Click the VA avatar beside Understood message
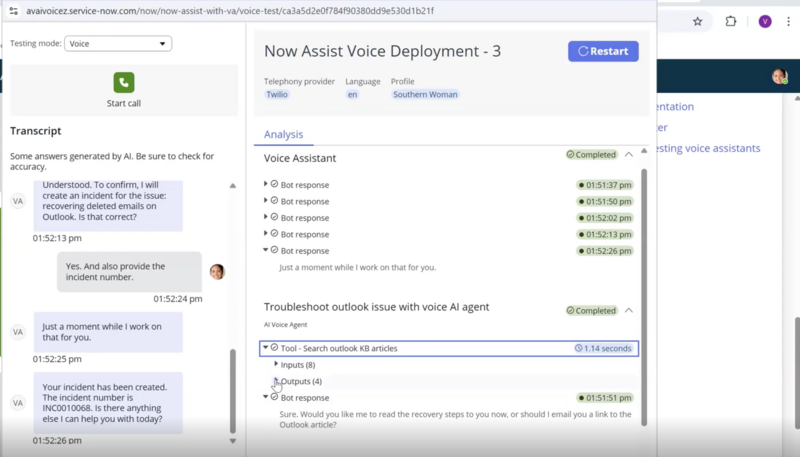Viewport: 800px width, 457px height. coord(18,201)
